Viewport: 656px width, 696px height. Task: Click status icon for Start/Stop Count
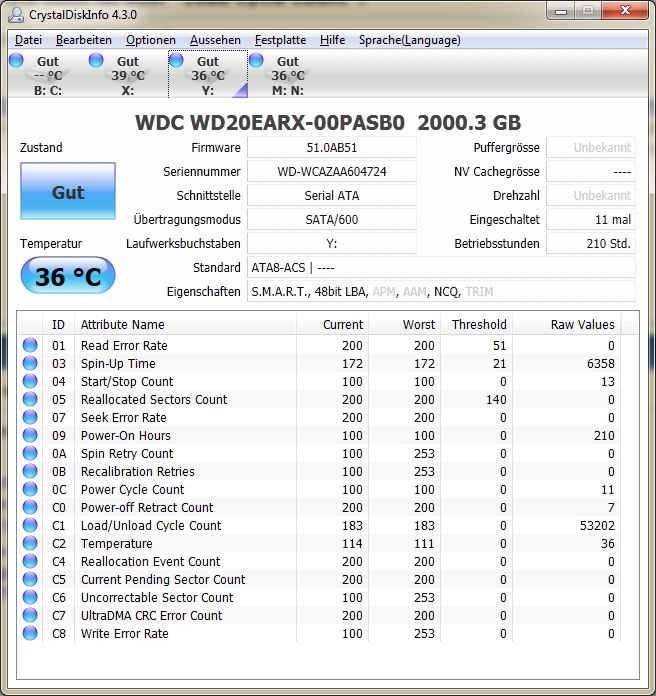coord(30,381)
